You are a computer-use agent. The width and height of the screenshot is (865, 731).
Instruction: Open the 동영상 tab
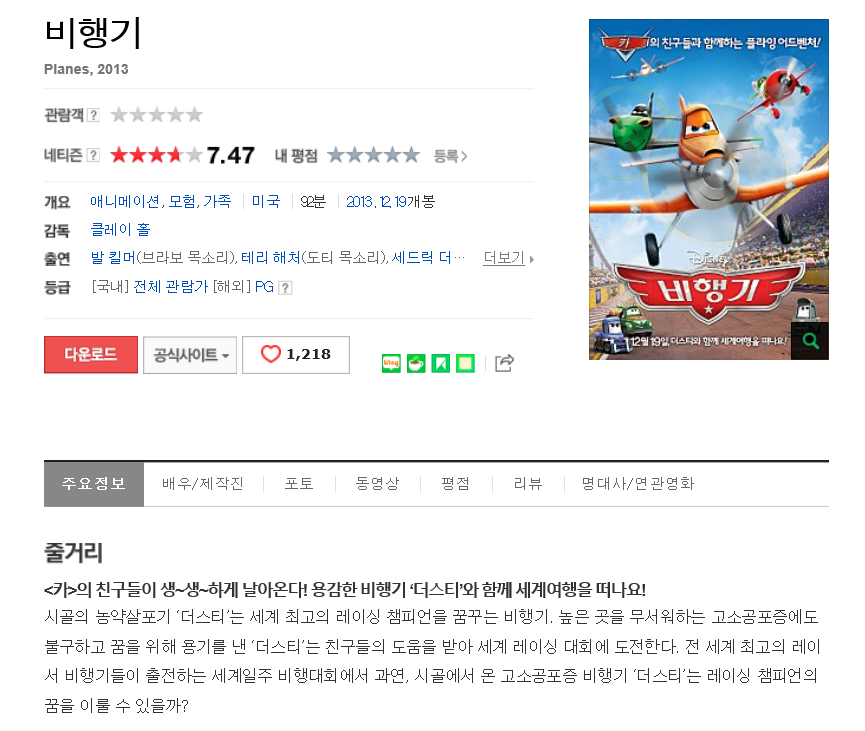point(377,484)
